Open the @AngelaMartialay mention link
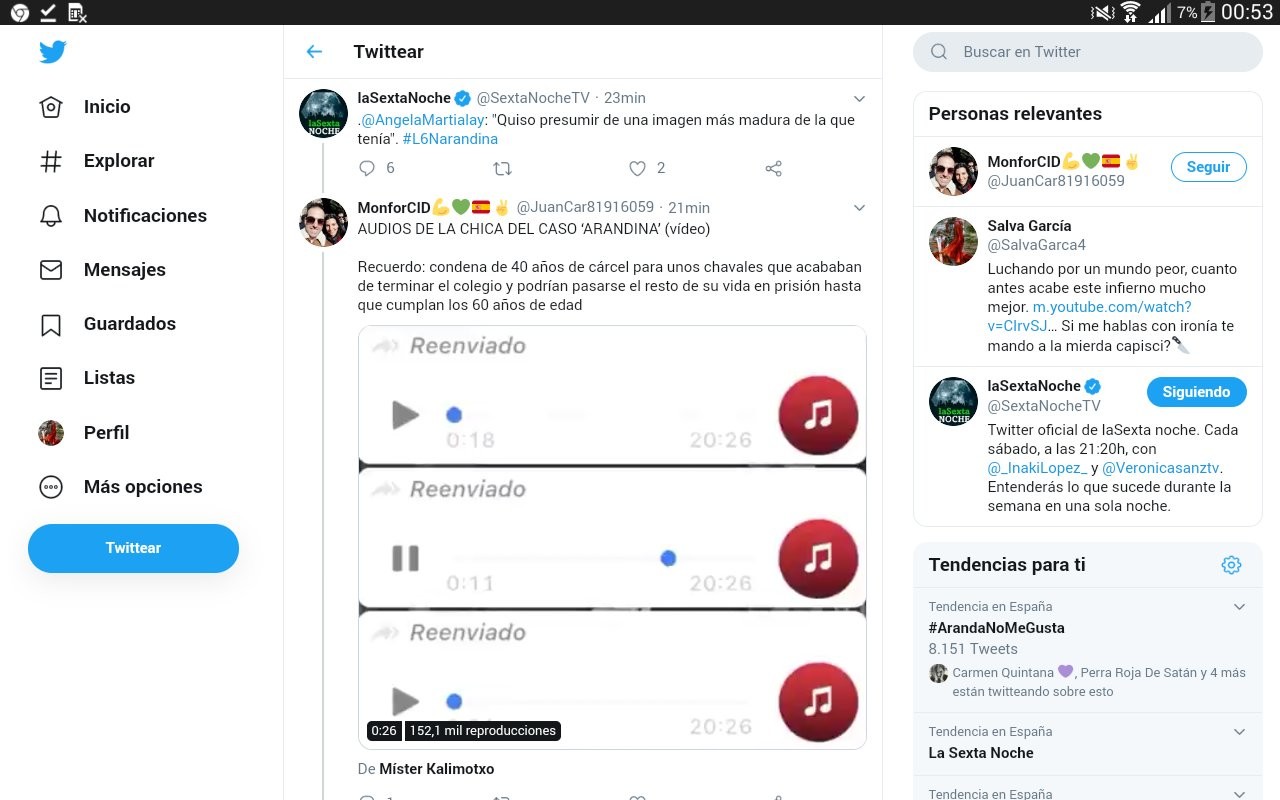Screen dimensions: 1280x800 point(421,120)
